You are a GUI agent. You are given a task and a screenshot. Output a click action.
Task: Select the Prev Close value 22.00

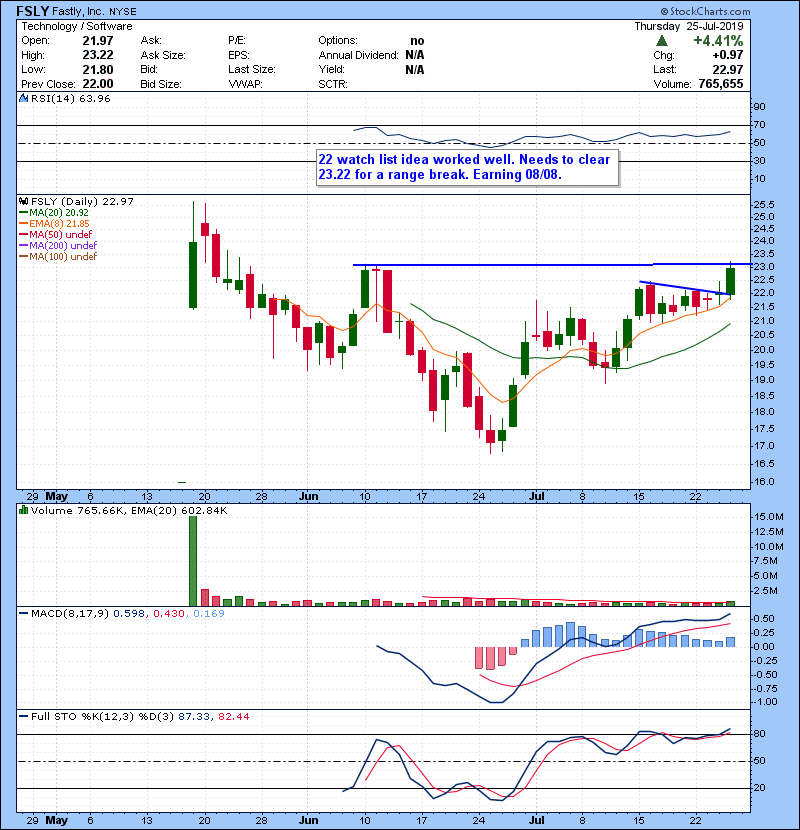(x=98, y=84)
